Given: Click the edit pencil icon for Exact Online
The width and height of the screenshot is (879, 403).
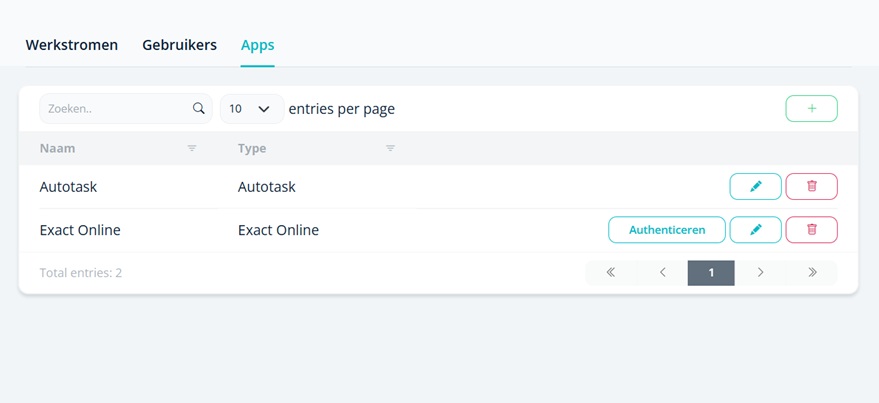Looking at the screenshot, I should [755, 230].
